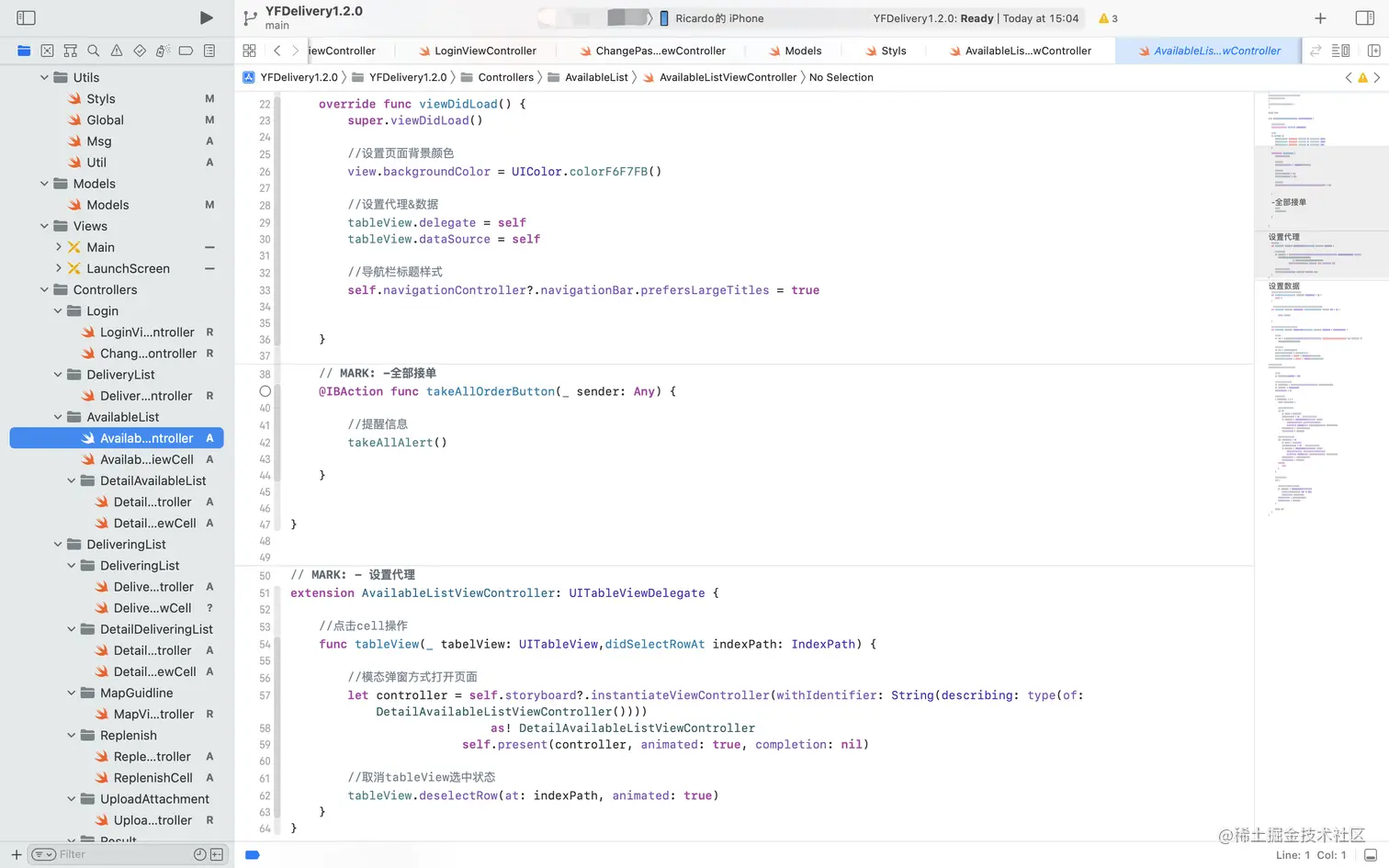This screenshot has width=1389, height=868.
Task: Open the Breakpoint navigator
Action: pyautogui.click(x=186, y=51)
